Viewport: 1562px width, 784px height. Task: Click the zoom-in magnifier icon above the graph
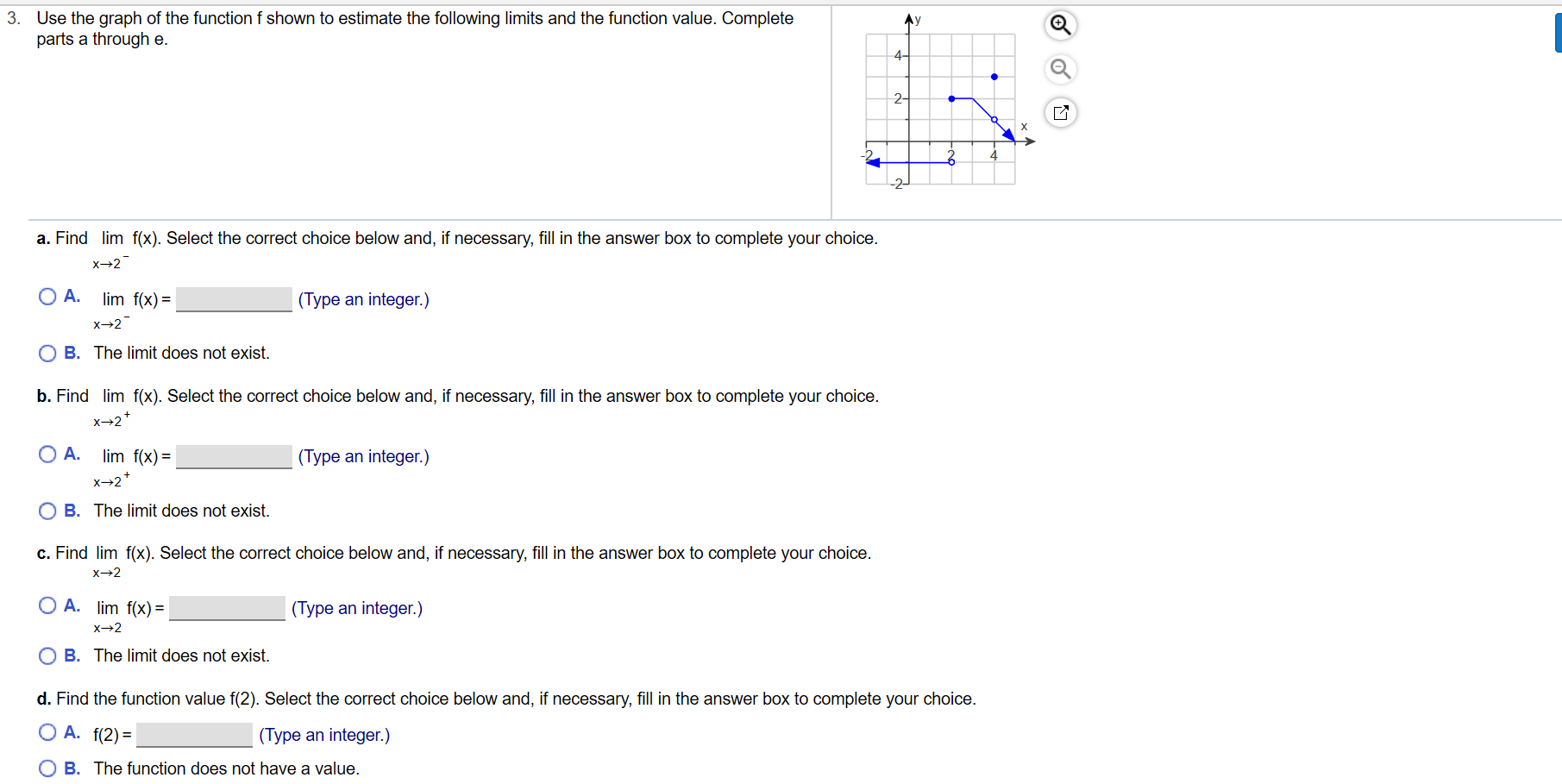(x=1060, y=26)
